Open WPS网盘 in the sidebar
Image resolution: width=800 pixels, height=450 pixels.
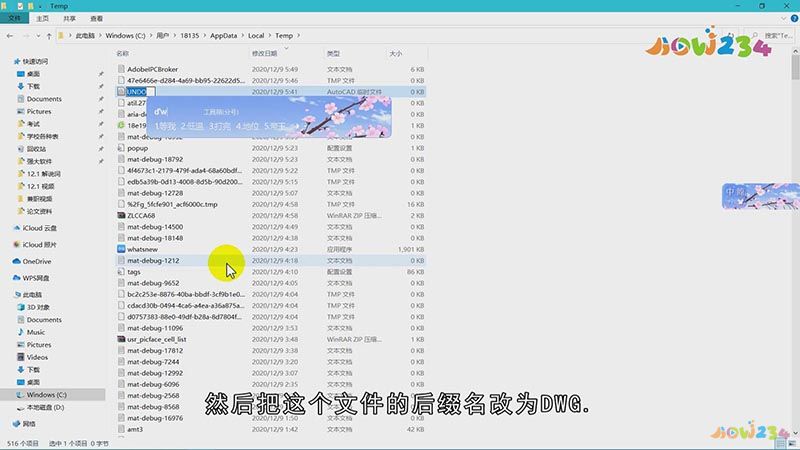(36, 278)
